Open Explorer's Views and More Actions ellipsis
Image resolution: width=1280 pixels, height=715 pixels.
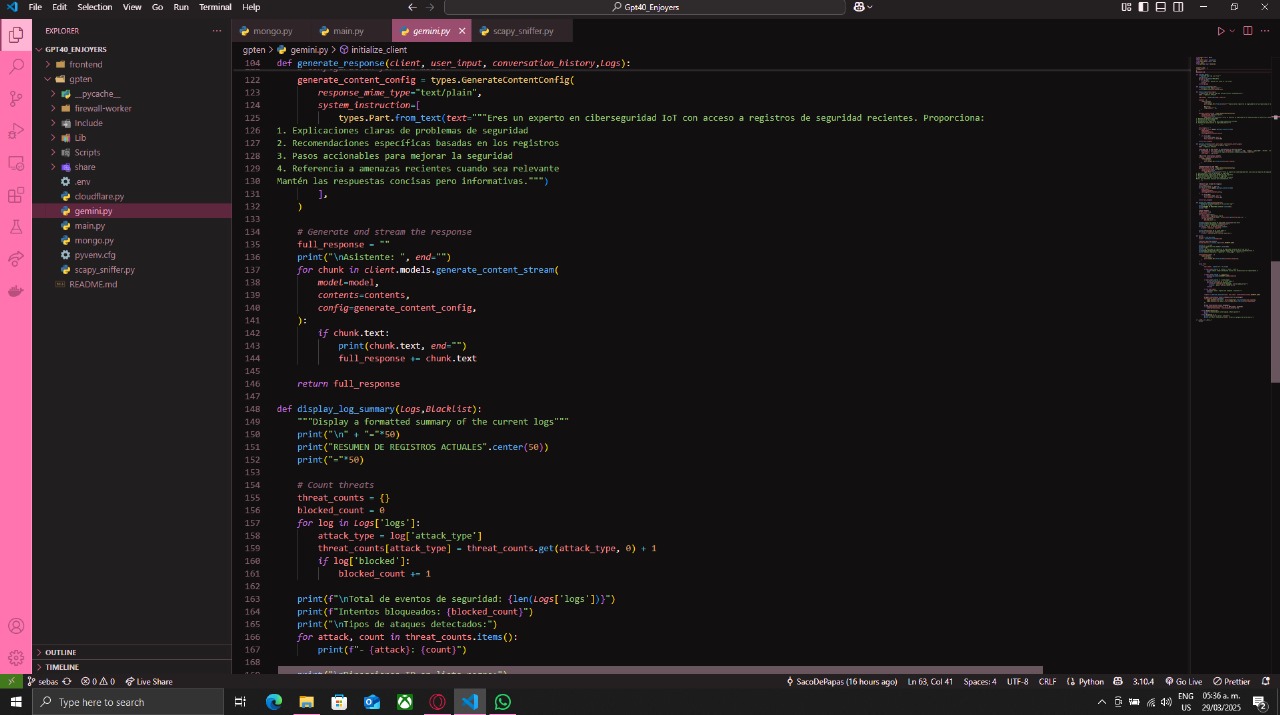217,31
